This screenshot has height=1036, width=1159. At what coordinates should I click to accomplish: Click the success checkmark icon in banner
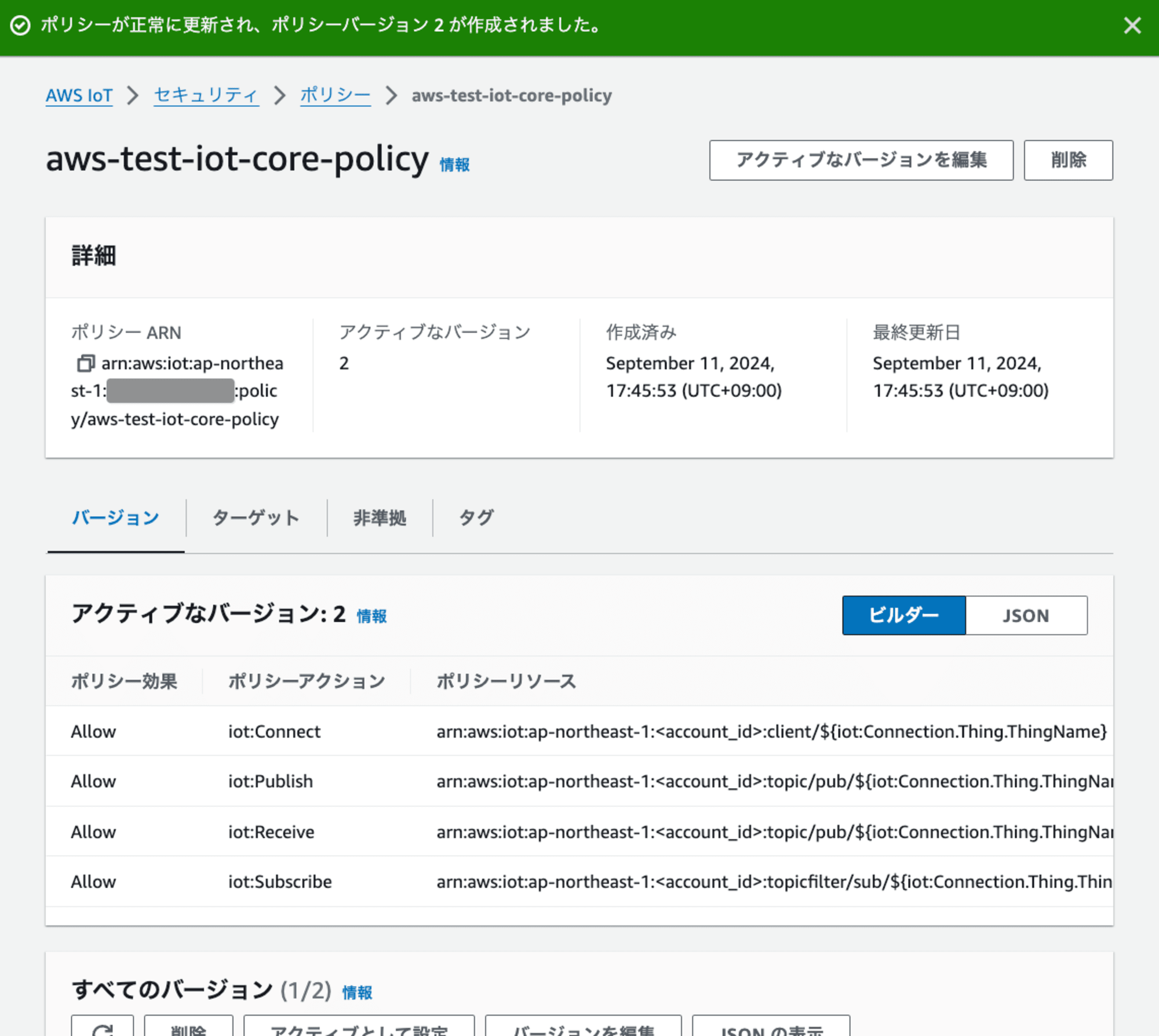click(x=20, y=25)
